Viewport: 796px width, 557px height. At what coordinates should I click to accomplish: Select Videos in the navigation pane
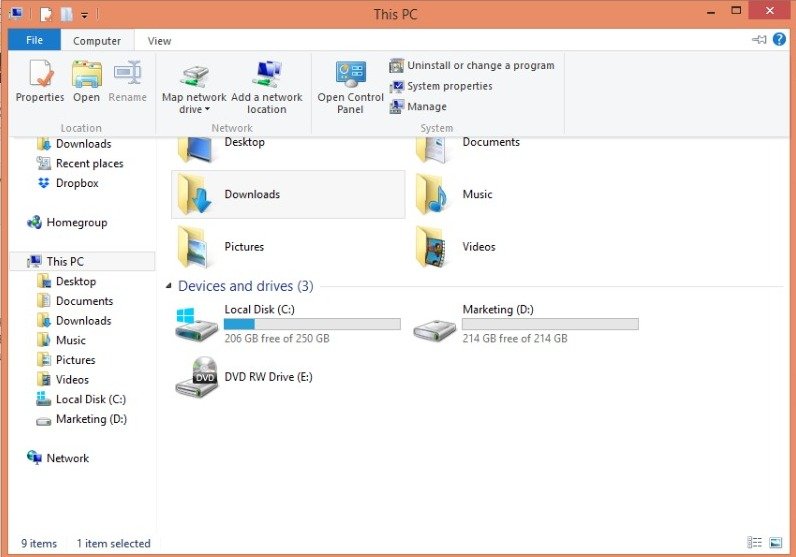[x=63, y=380]
